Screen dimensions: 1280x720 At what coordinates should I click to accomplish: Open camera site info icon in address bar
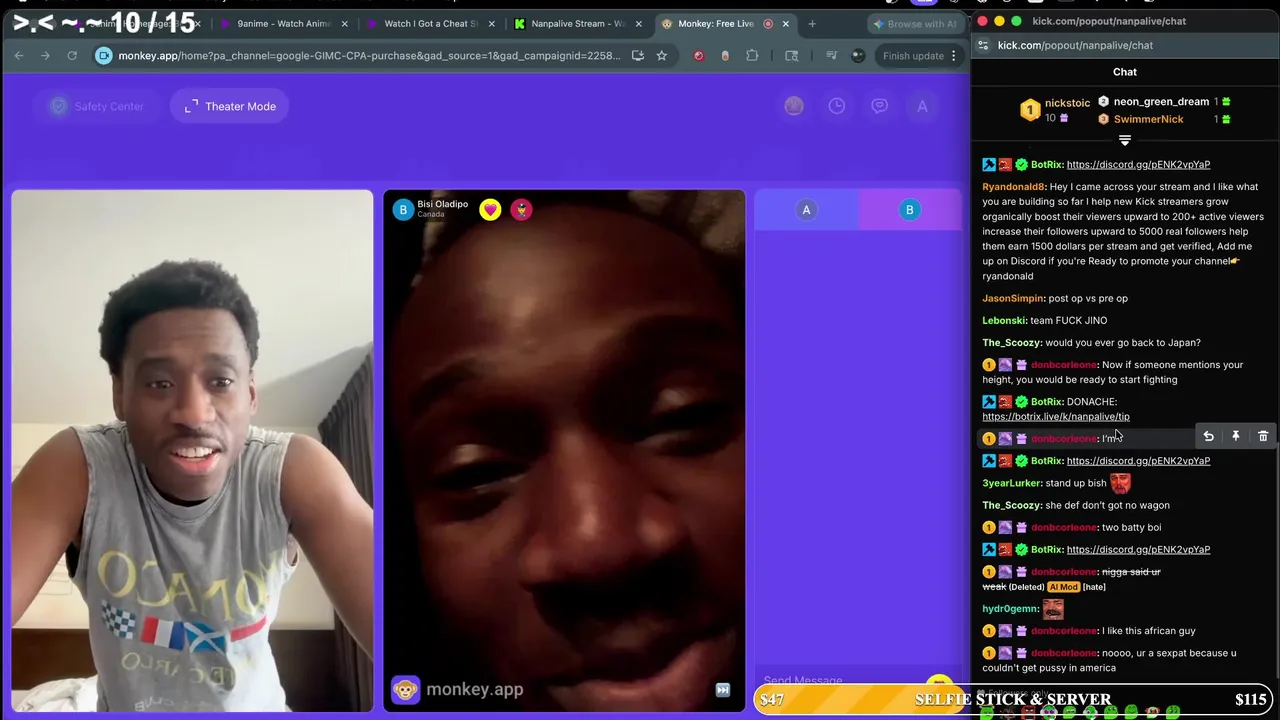[104, 56]
